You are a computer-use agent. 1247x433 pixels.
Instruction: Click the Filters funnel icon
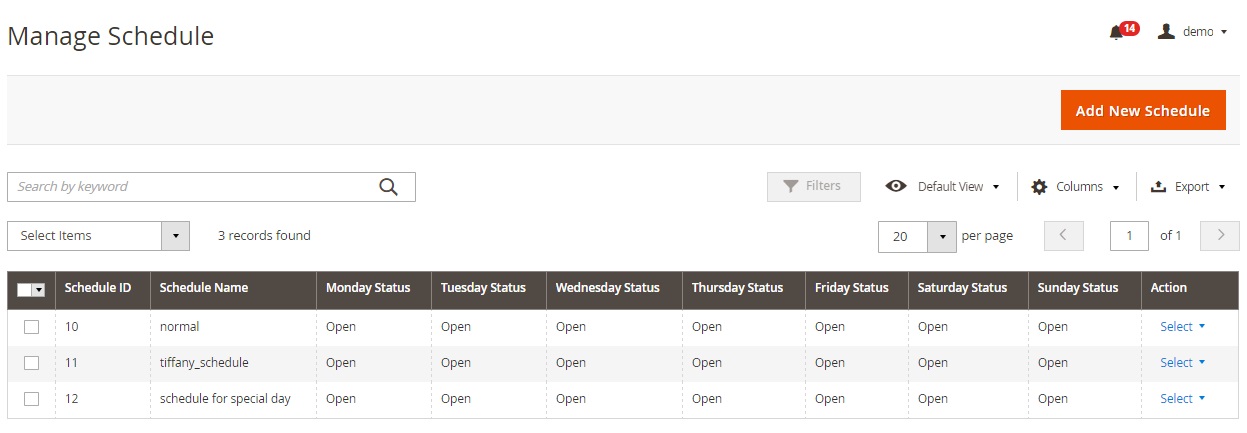tap(791, 186)
